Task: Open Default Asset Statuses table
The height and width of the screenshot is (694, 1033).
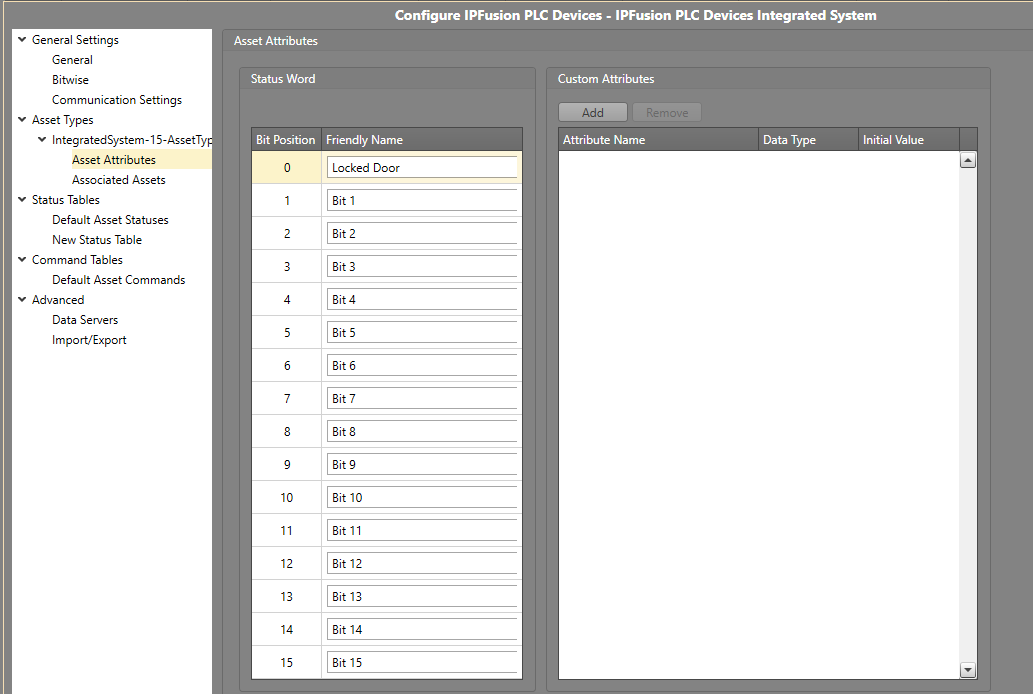Action: (110, 220)
